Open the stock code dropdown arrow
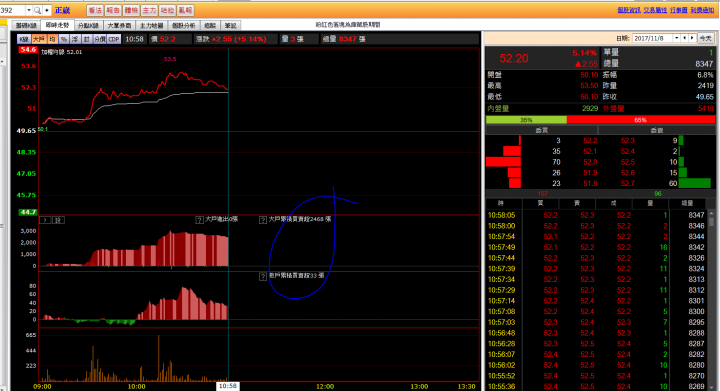This screenshot has width=720, height=391. (29, 10)
